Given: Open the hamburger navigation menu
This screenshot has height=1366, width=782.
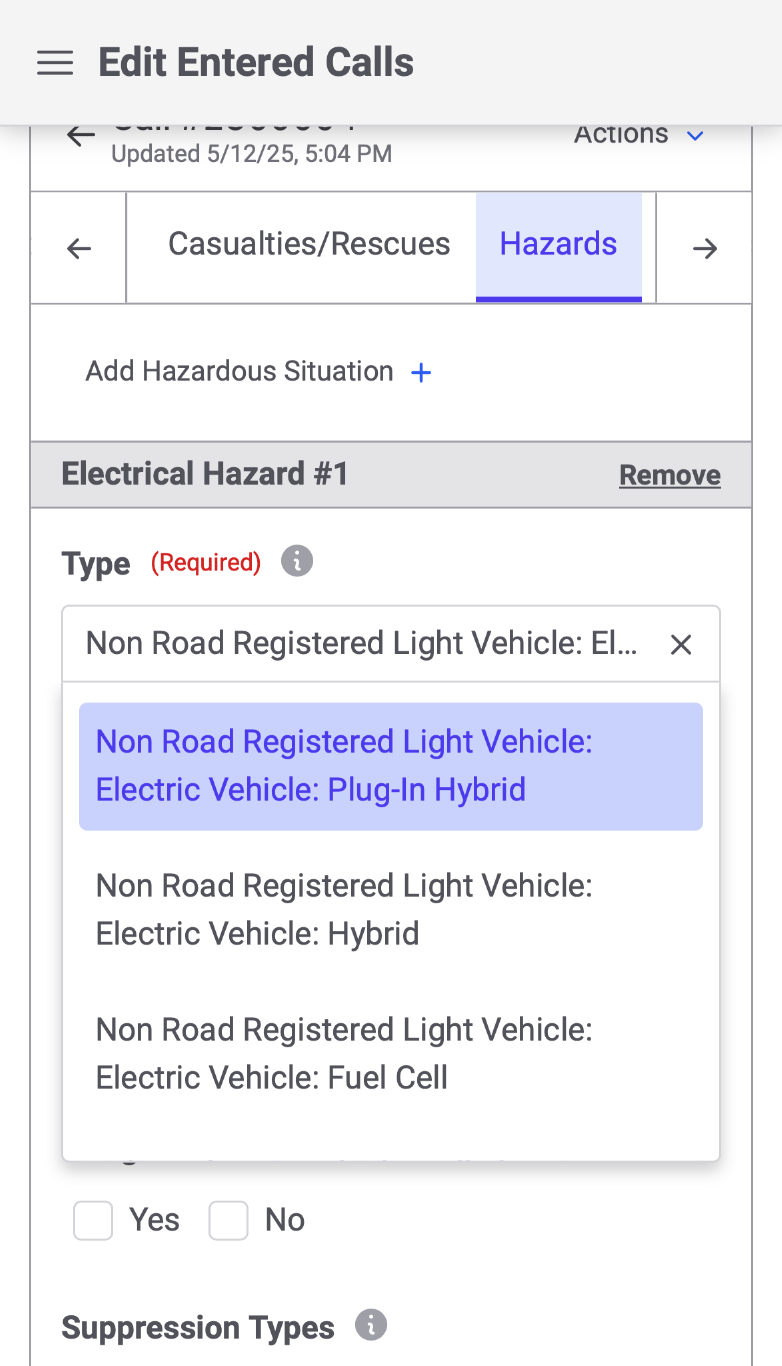Looking at the screenshot, I should 55,63.
